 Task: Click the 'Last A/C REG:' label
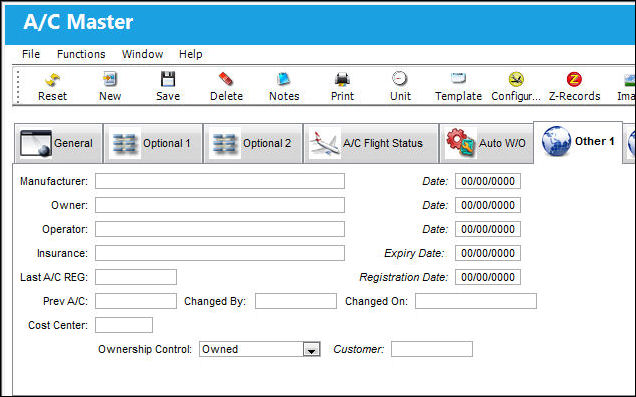54,277
